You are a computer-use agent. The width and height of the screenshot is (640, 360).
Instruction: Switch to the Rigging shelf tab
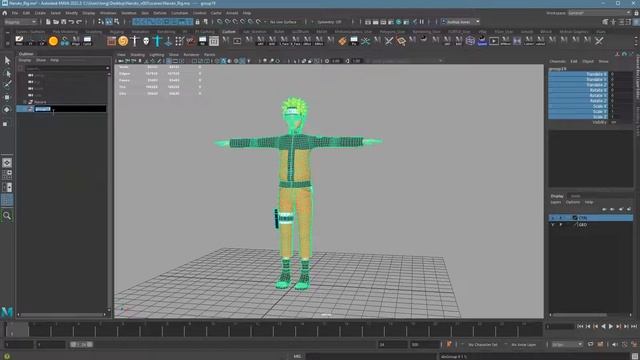[x=116, y=31]
